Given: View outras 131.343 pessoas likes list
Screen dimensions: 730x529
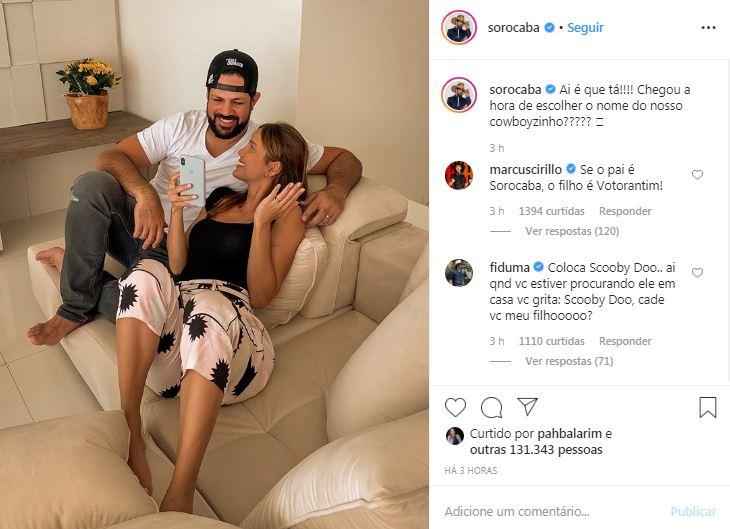Looking at the screenshot, I should point(536,450).
